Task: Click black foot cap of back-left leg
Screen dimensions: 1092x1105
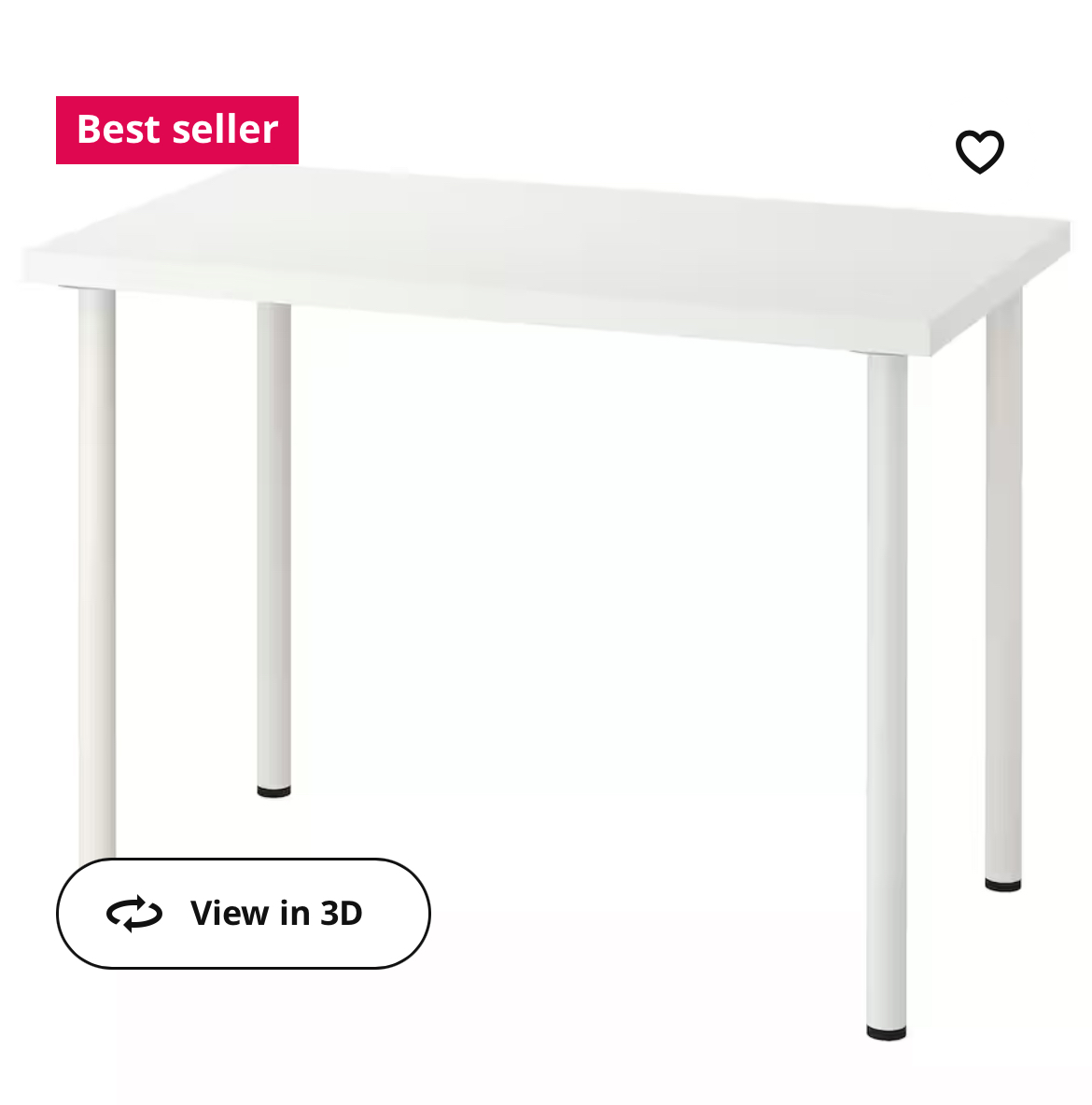Action: pyautogui.click(x=273, y=791)
